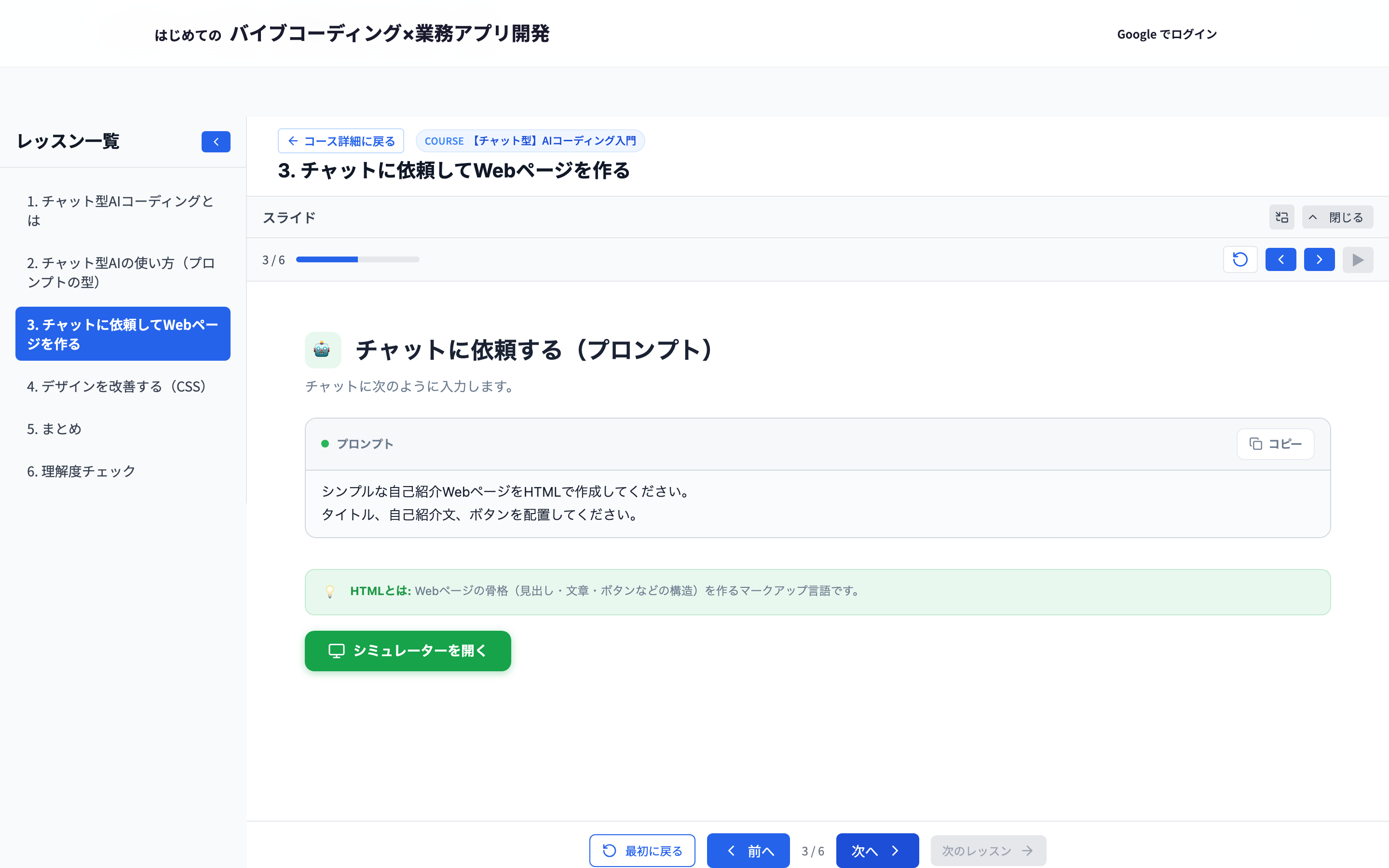The image size is (1389, 868).
Task: Click the HTMLとは explanation note
Action: (817, 592)
